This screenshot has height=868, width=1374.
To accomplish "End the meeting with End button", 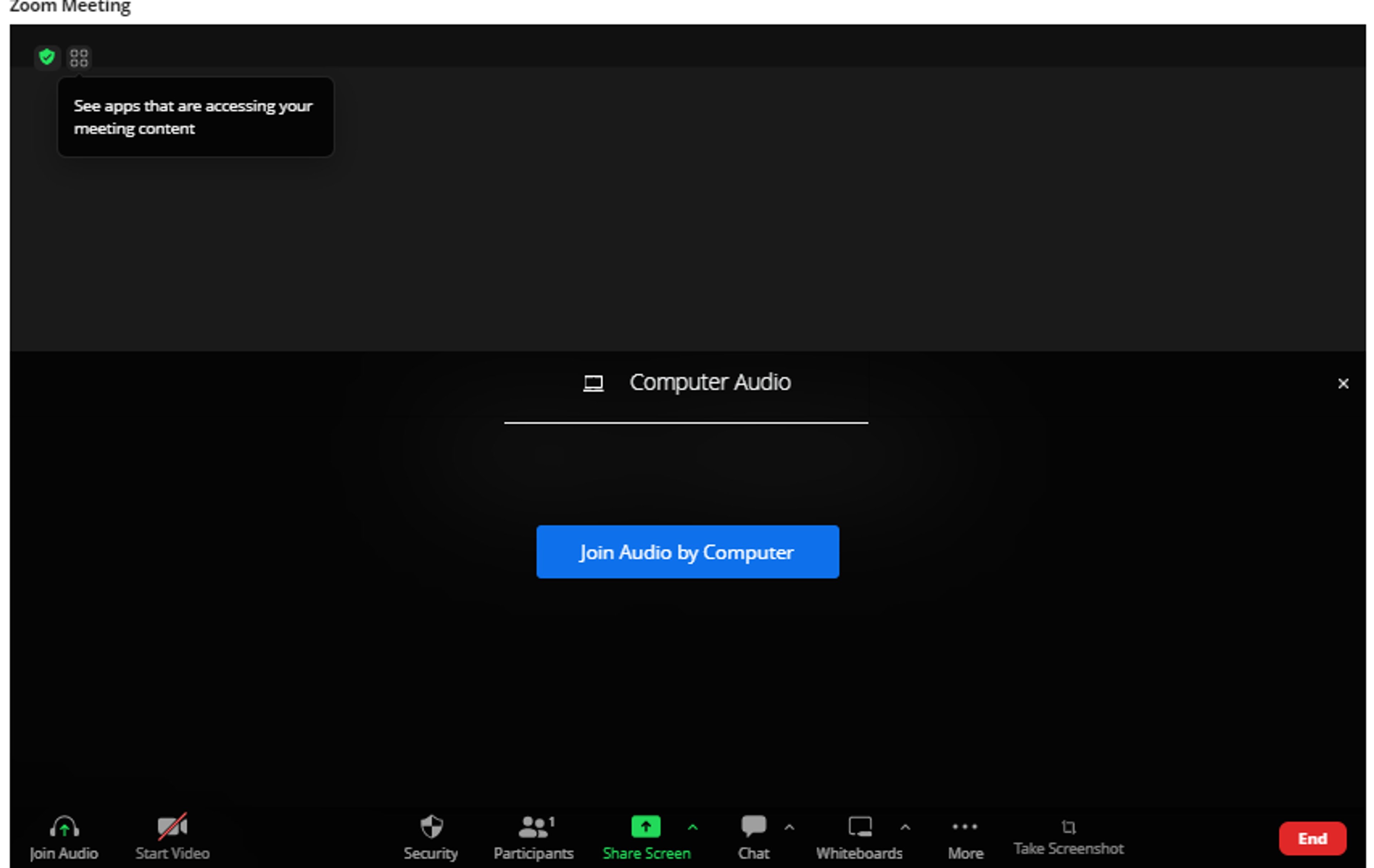I will pyautogui.click(x=1312, y=838).
